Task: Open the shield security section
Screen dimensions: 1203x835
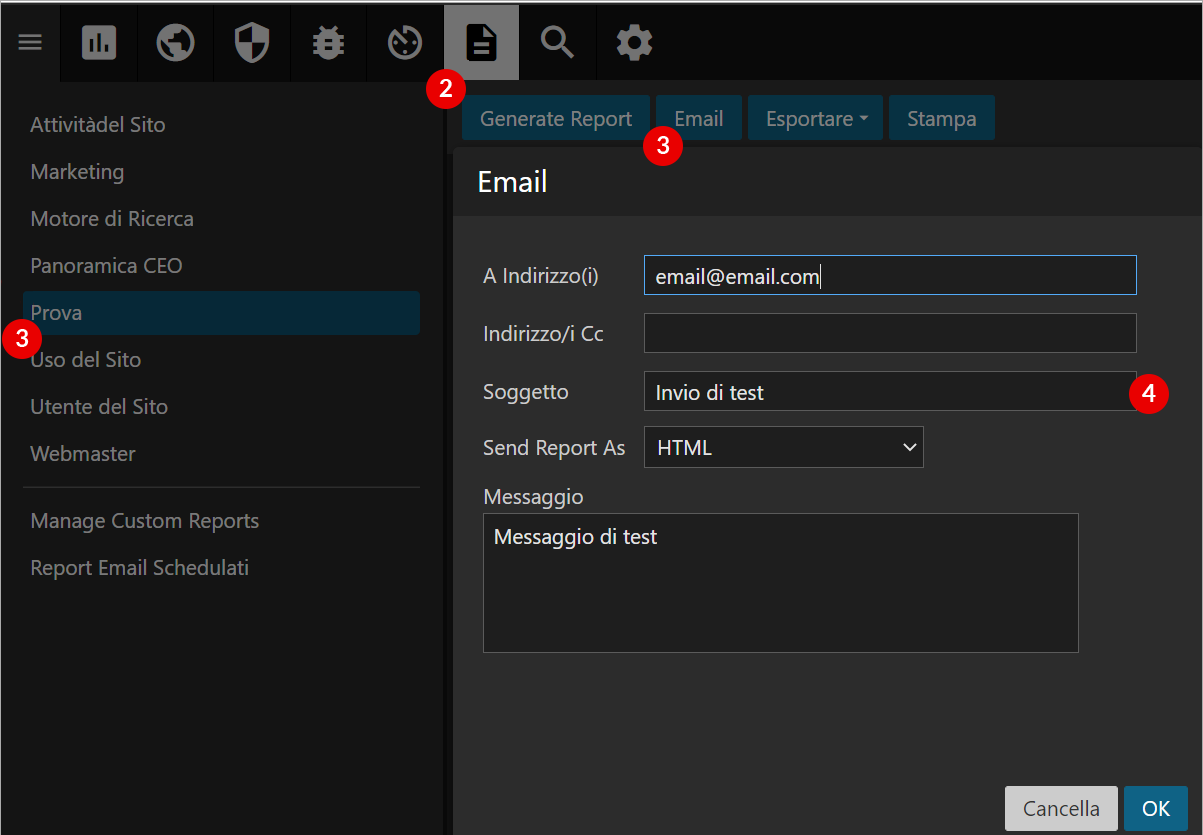Action: (251, 42)
